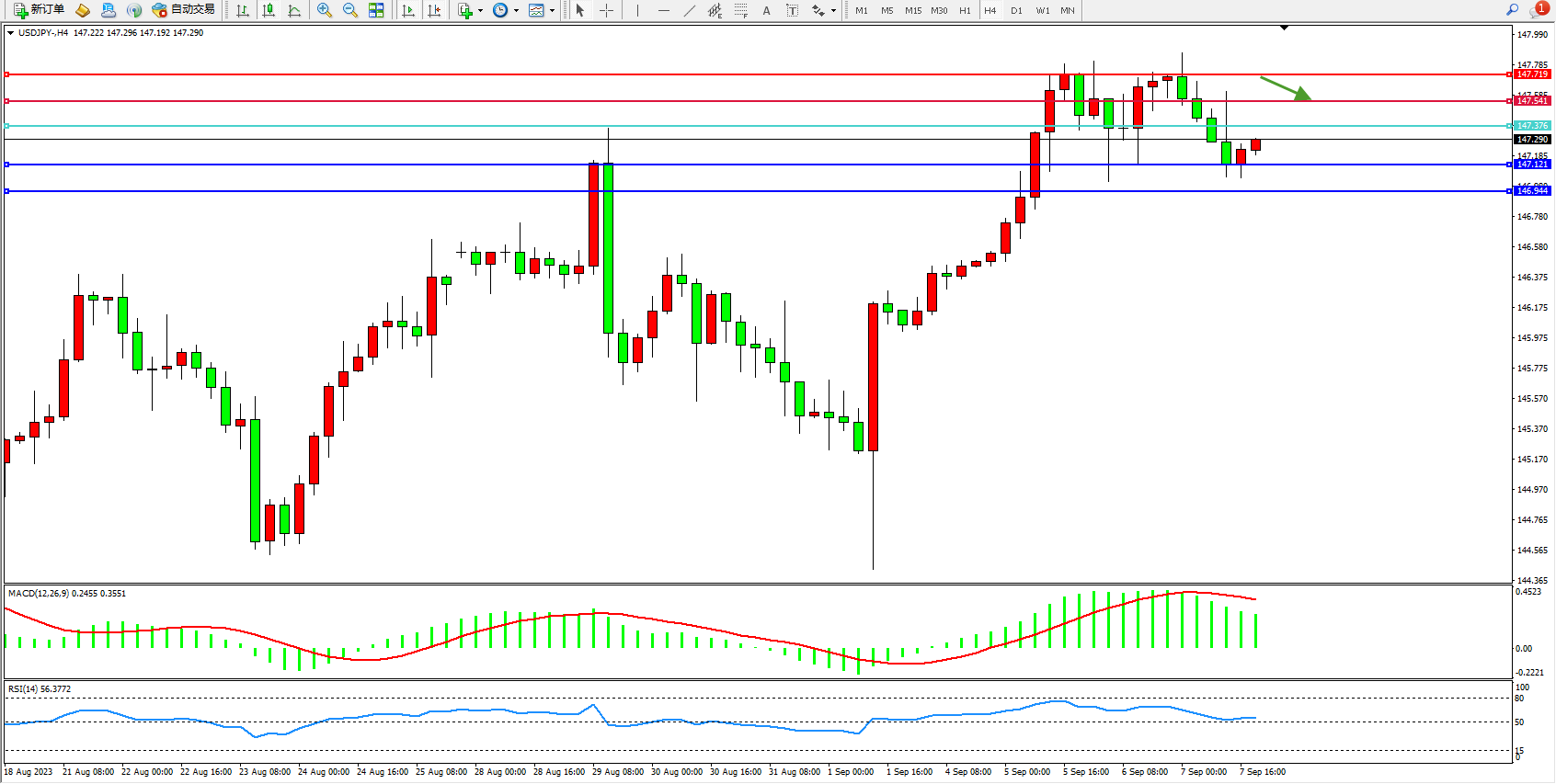The image size is (1556, 784).
Task: Toggle AutoTrading (自动交易) button
Action: 184,10
